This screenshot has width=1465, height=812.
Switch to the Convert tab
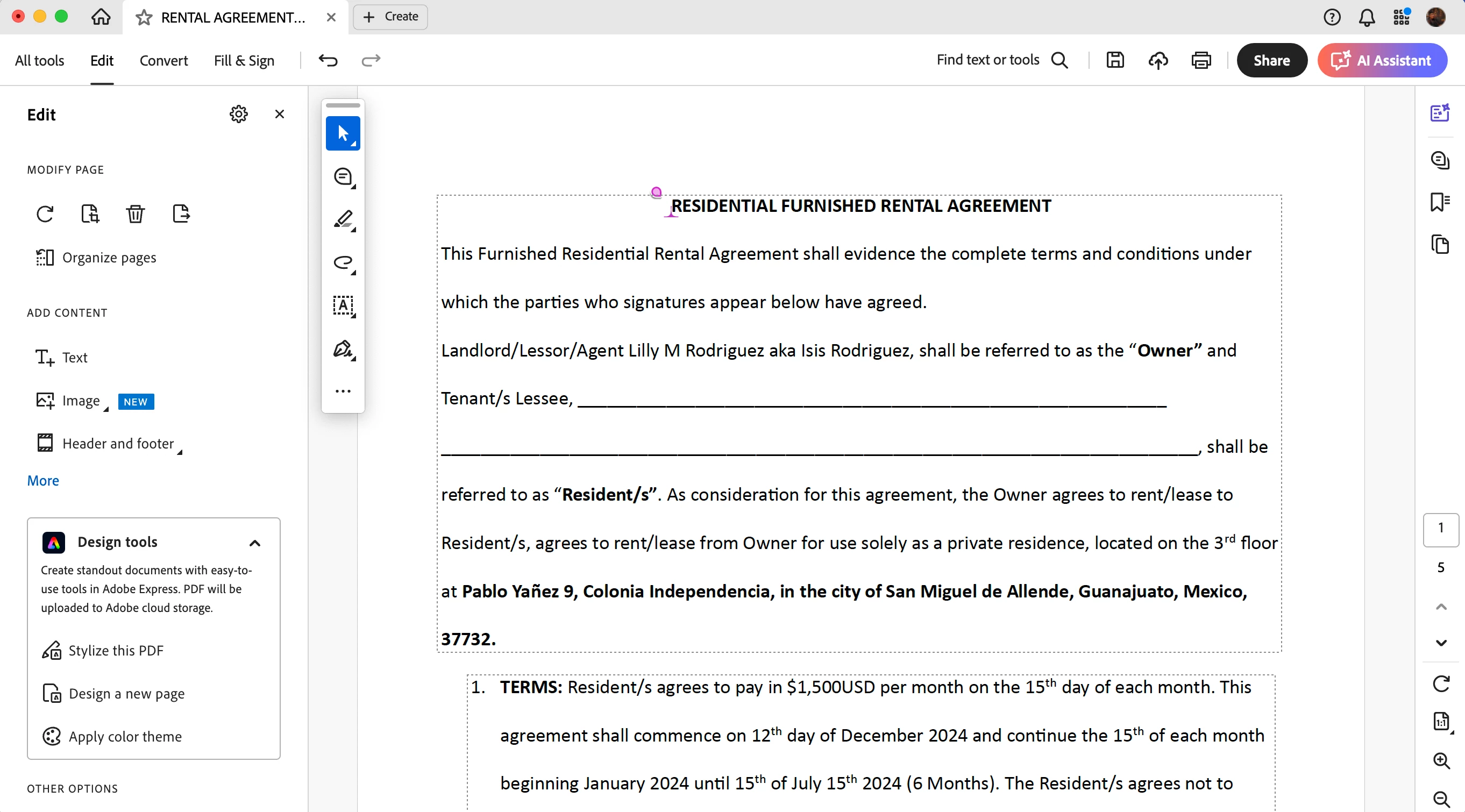(163, 60)
